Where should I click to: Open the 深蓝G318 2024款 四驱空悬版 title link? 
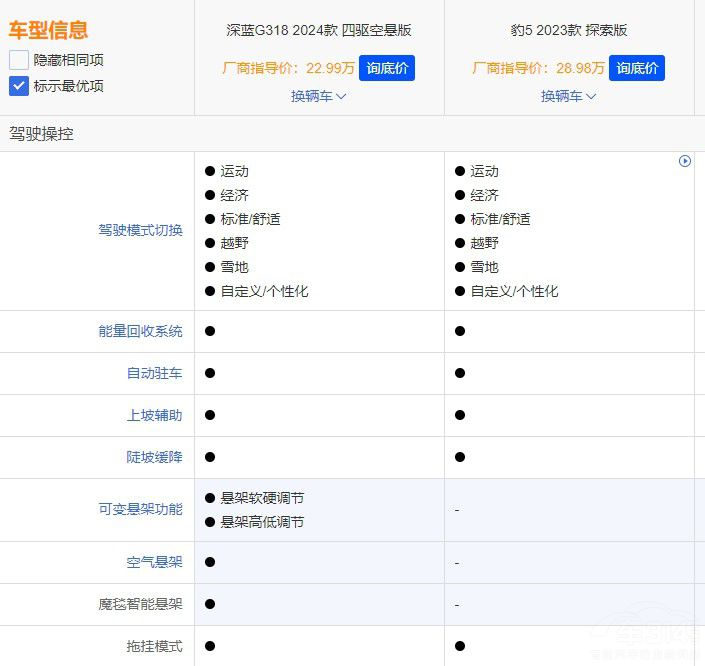[x=319, y=30]
